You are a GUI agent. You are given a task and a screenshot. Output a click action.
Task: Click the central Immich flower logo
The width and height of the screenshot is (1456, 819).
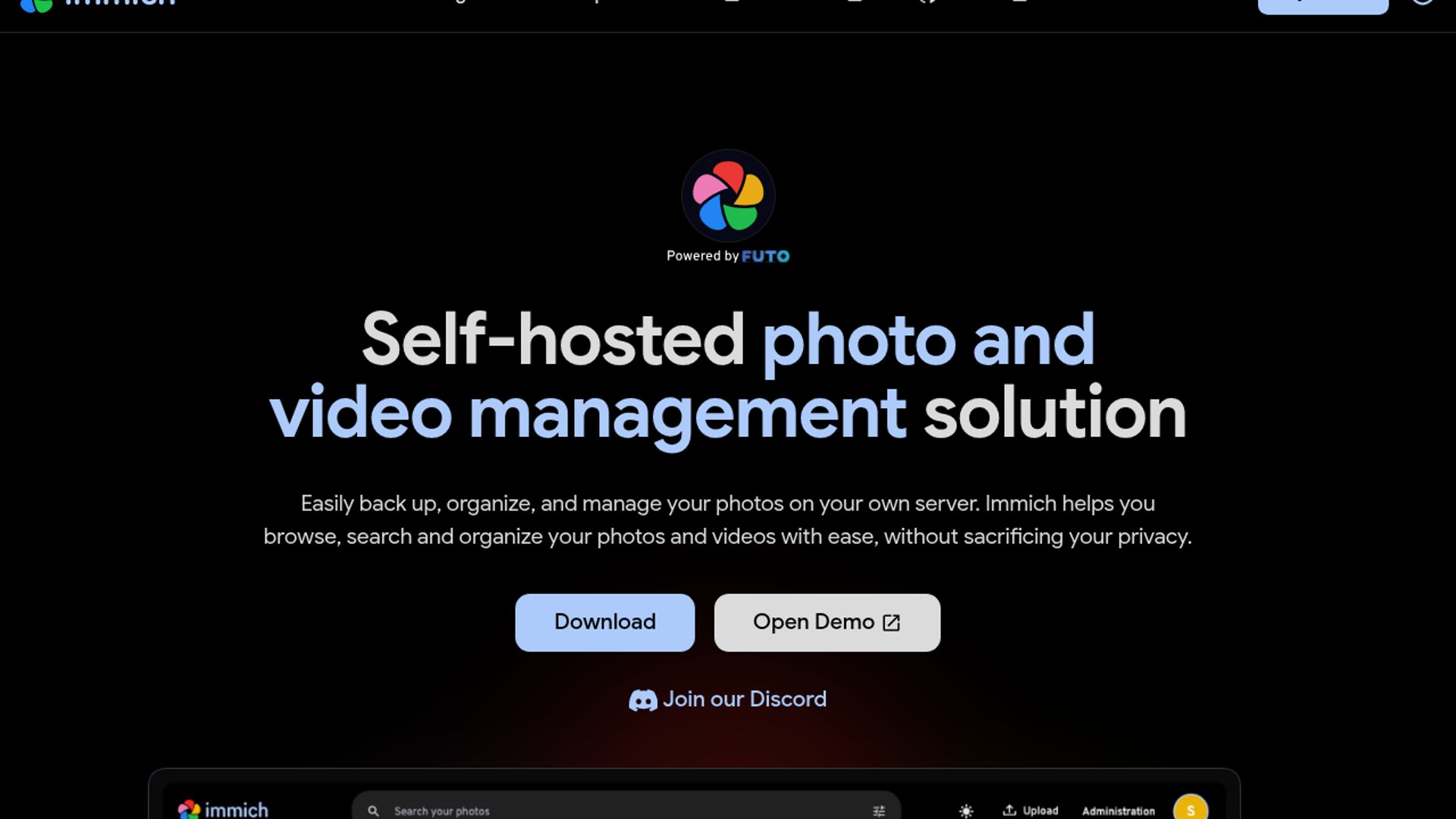728,196
